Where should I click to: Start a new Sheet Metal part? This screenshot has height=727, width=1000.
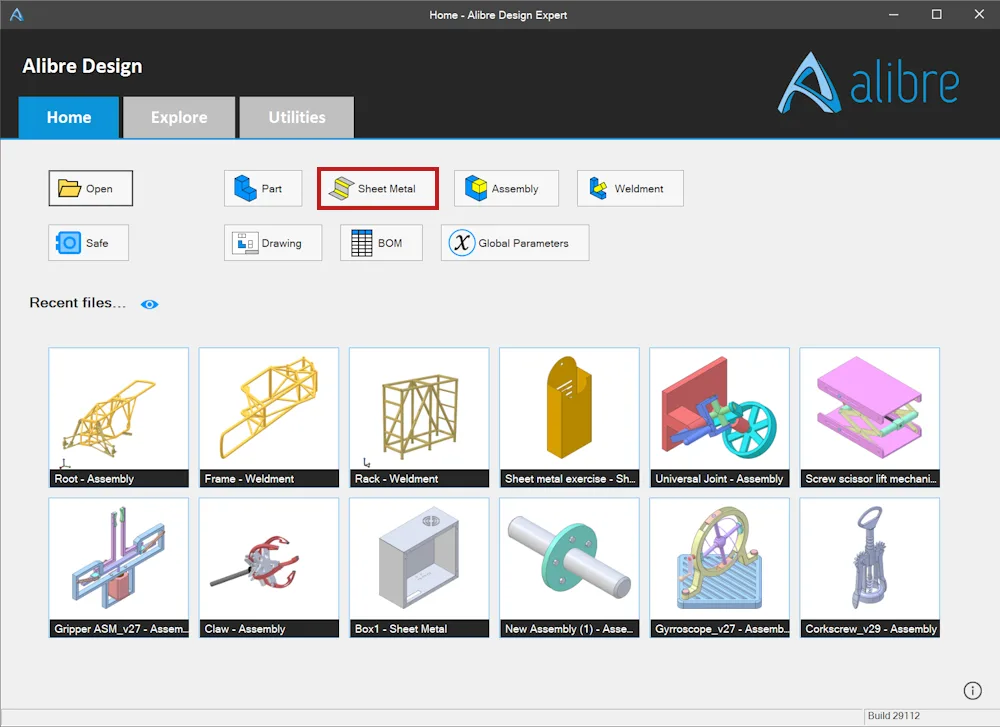point(378,188)
